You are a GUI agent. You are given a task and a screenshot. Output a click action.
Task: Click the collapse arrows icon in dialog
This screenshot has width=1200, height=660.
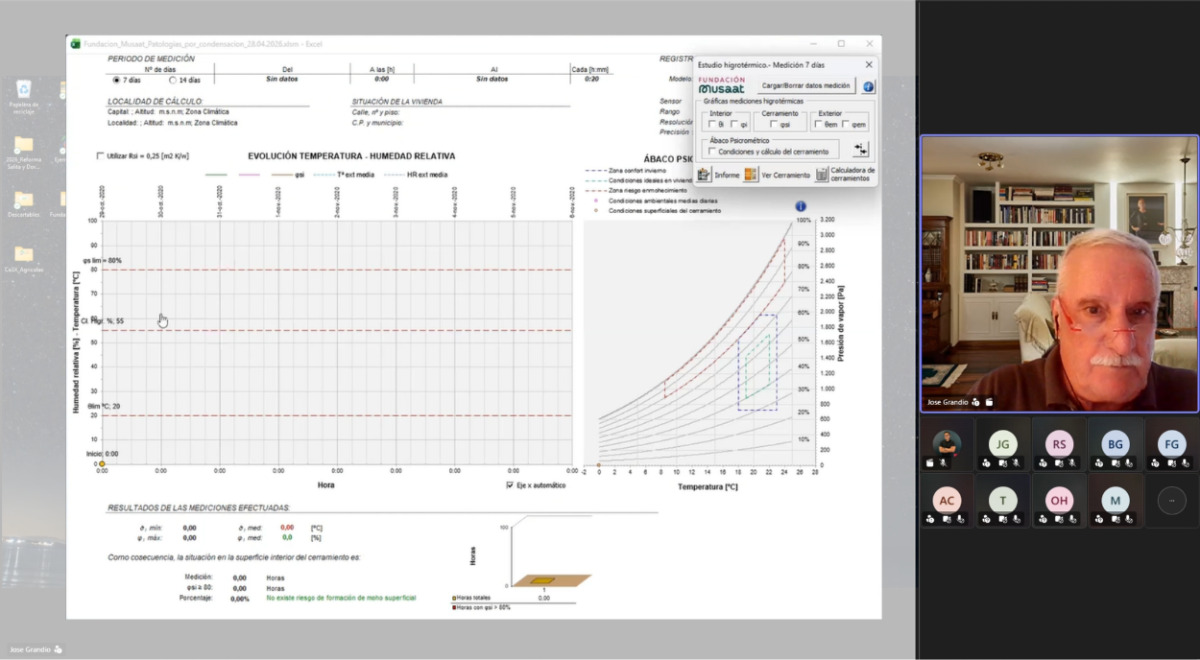coord(861,149)
